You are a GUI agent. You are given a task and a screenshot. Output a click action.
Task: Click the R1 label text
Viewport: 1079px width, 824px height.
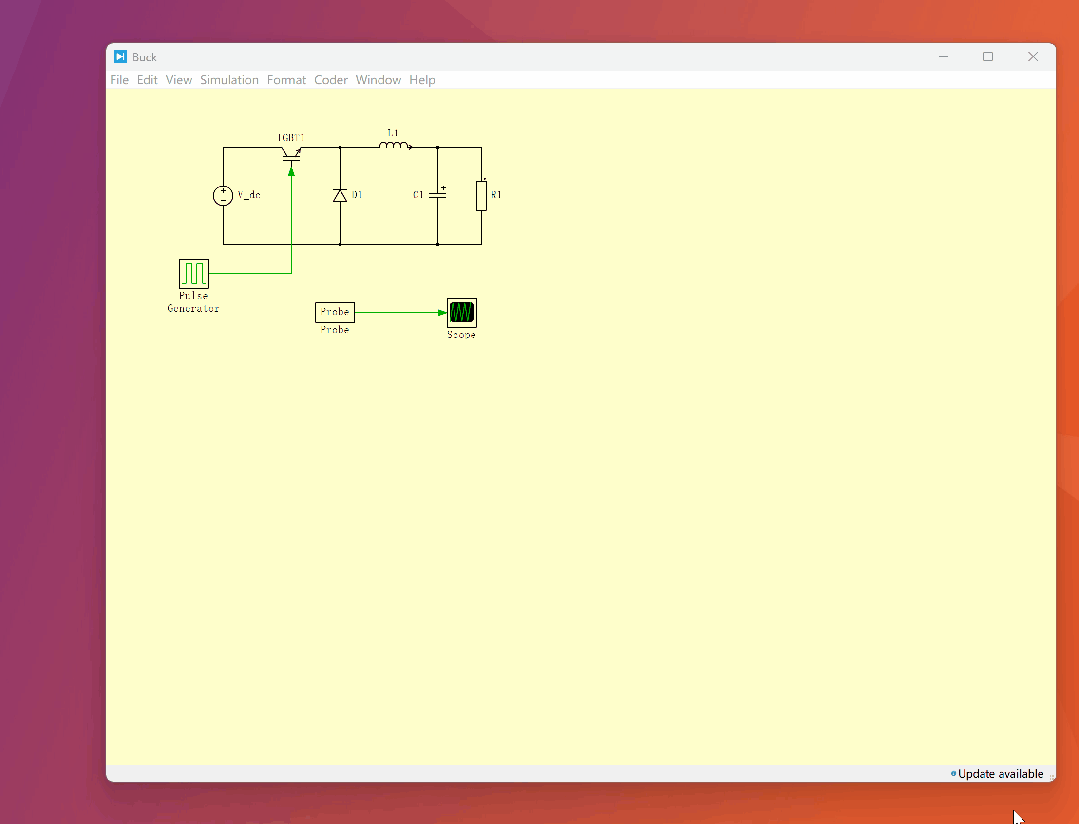pyautogui.click(x=496, y=195)
